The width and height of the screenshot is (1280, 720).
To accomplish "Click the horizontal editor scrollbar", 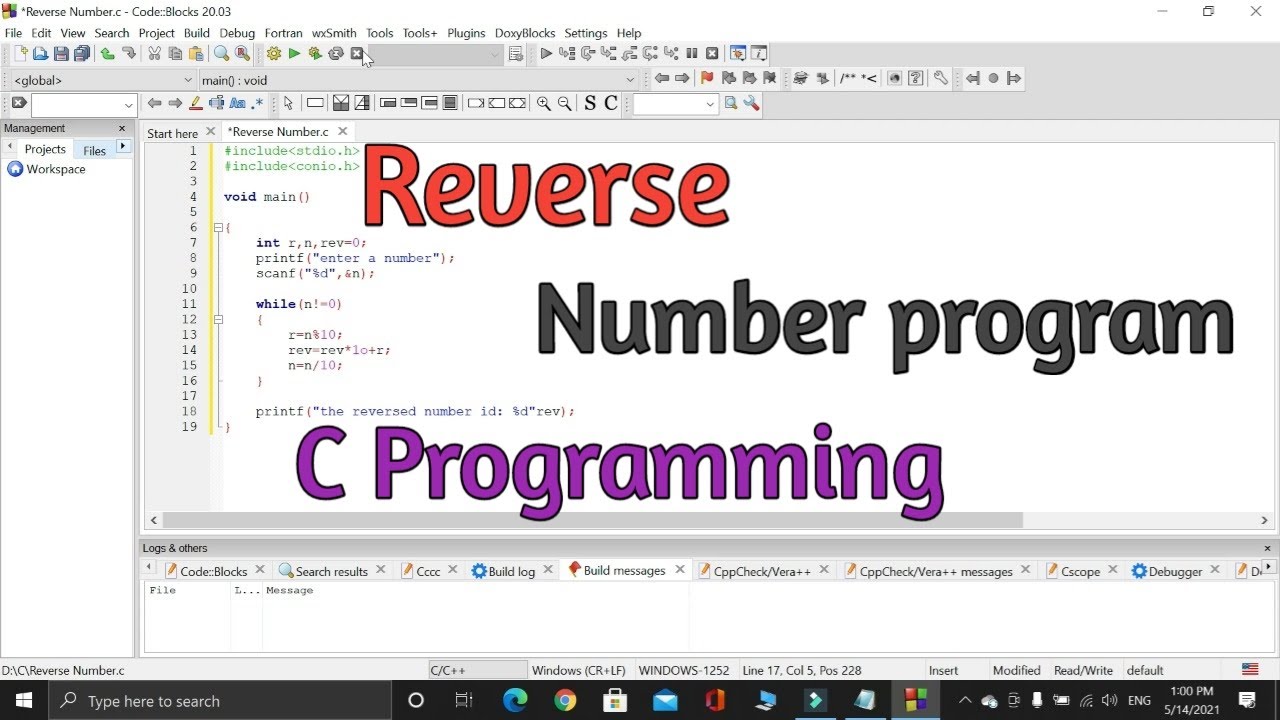I will [x=592, y=520].
